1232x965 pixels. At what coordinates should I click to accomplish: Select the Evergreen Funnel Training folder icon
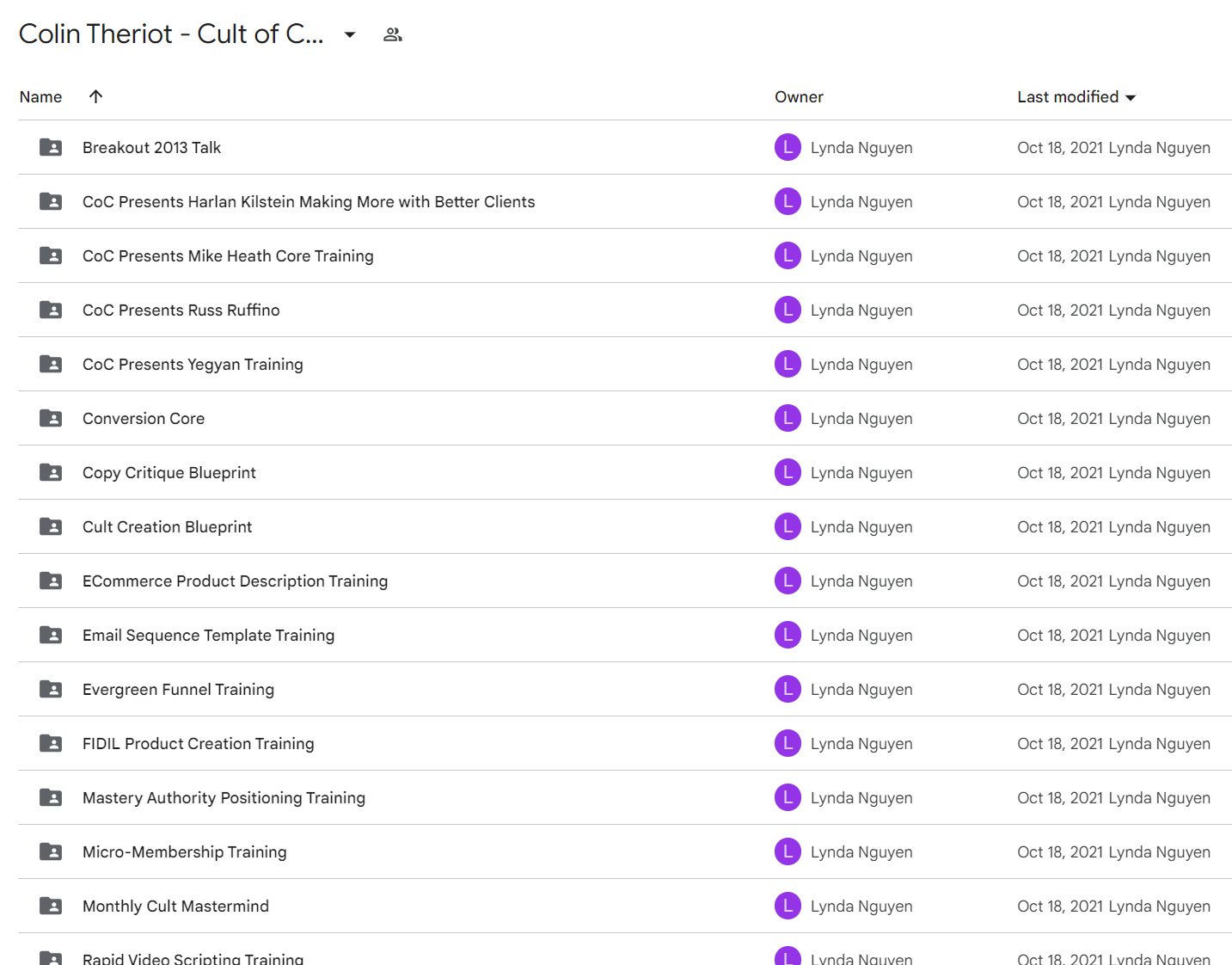coord(51,689)
